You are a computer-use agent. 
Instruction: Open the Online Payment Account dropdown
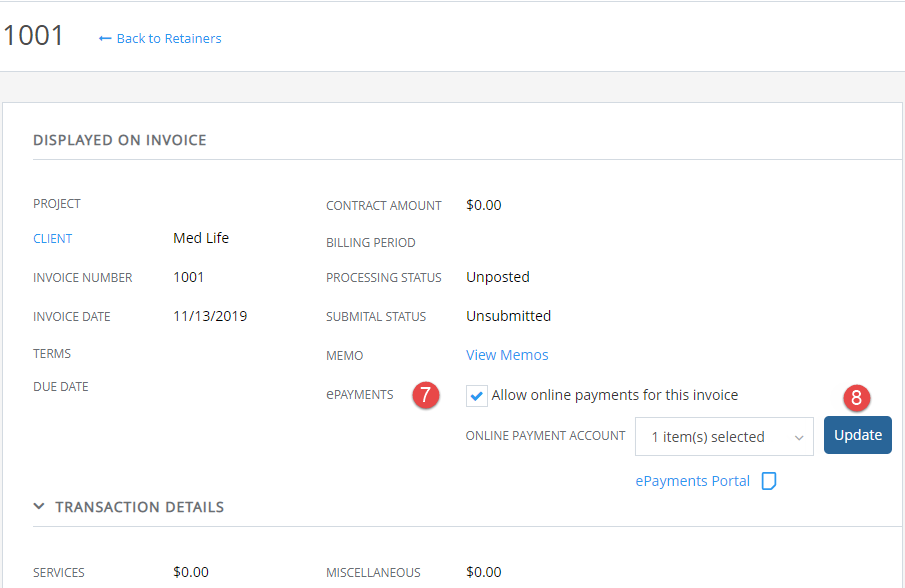coord(724,437)
